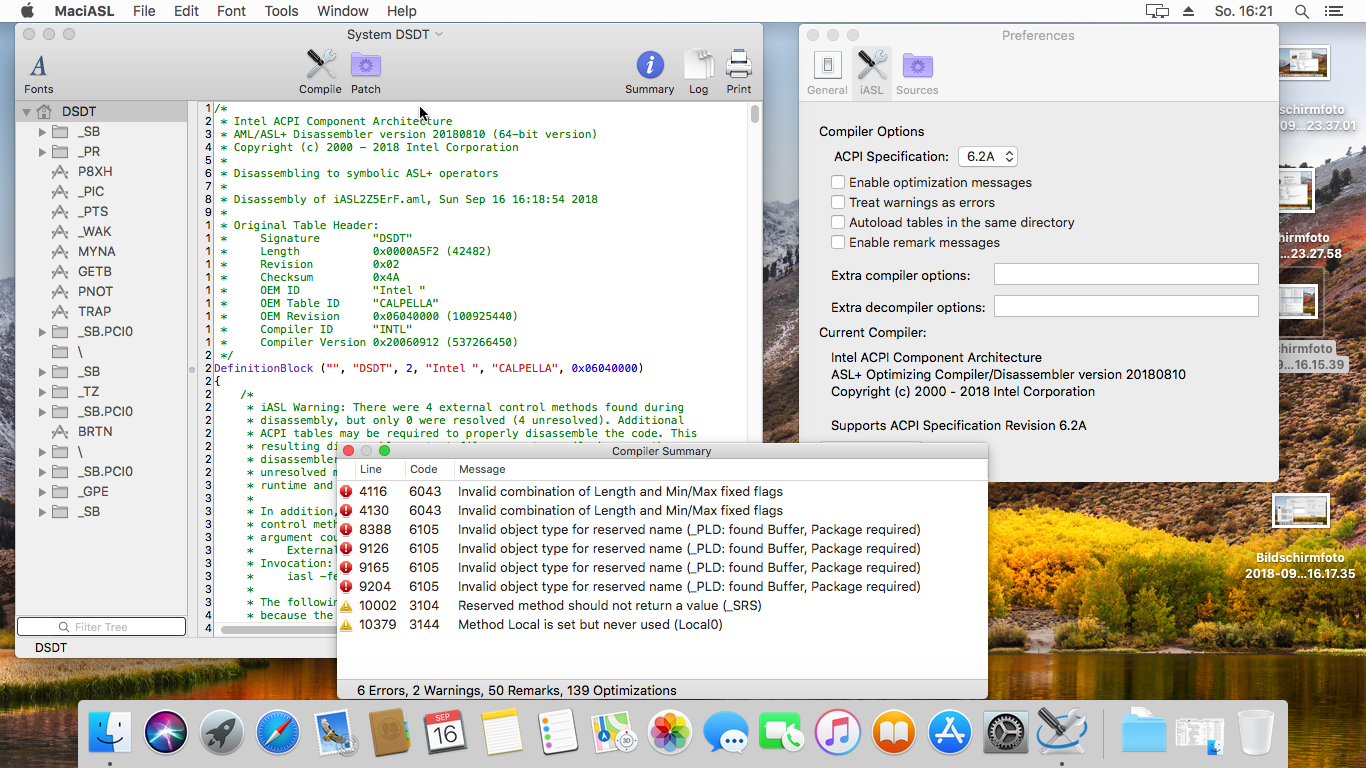Click the Print toolbar icon
This screenshot has height=768, width=1366.
(x=739, y=71)
